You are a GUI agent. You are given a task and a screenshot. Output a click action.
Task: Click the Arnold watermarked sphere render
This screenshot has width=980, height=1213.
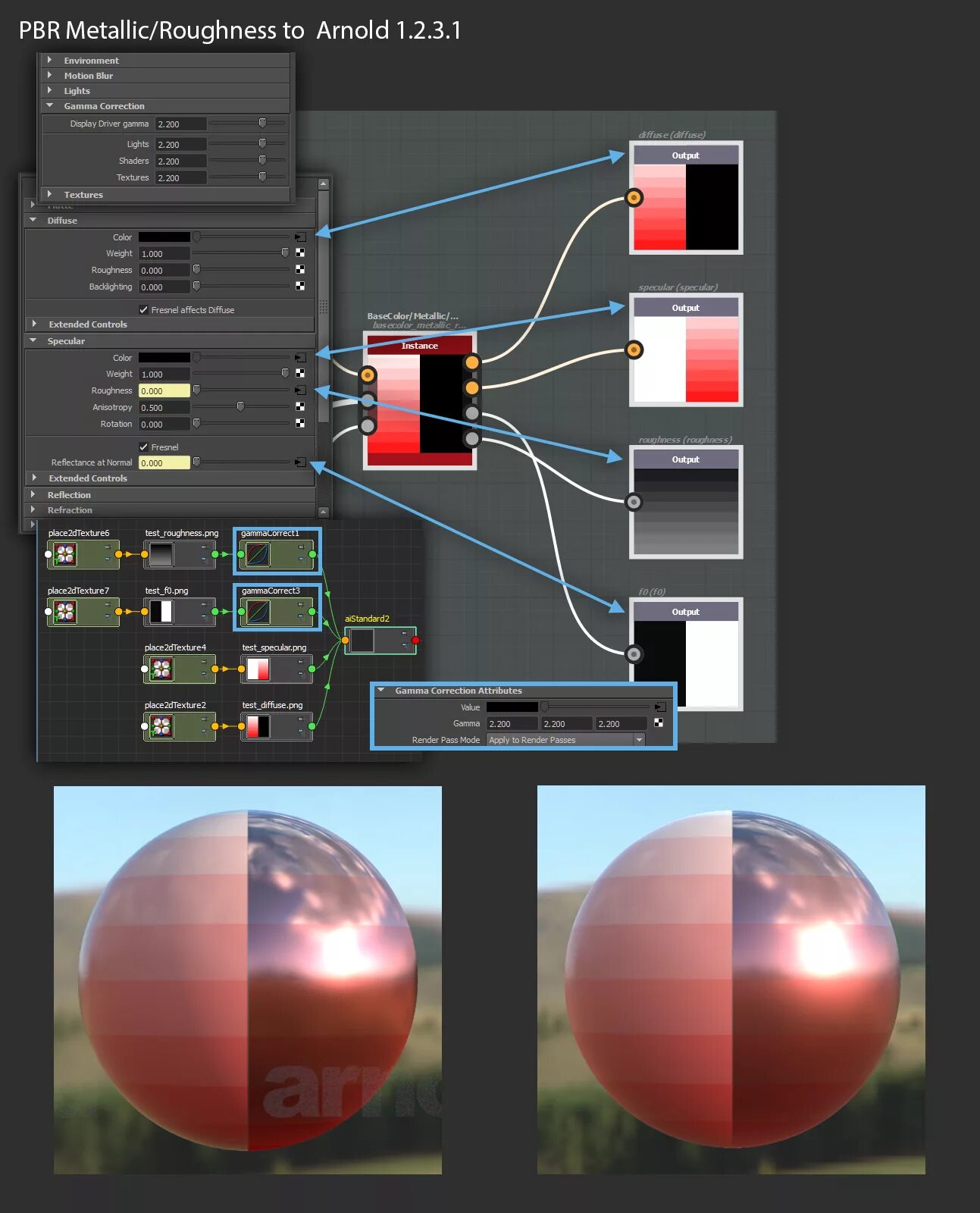point(248,979)
